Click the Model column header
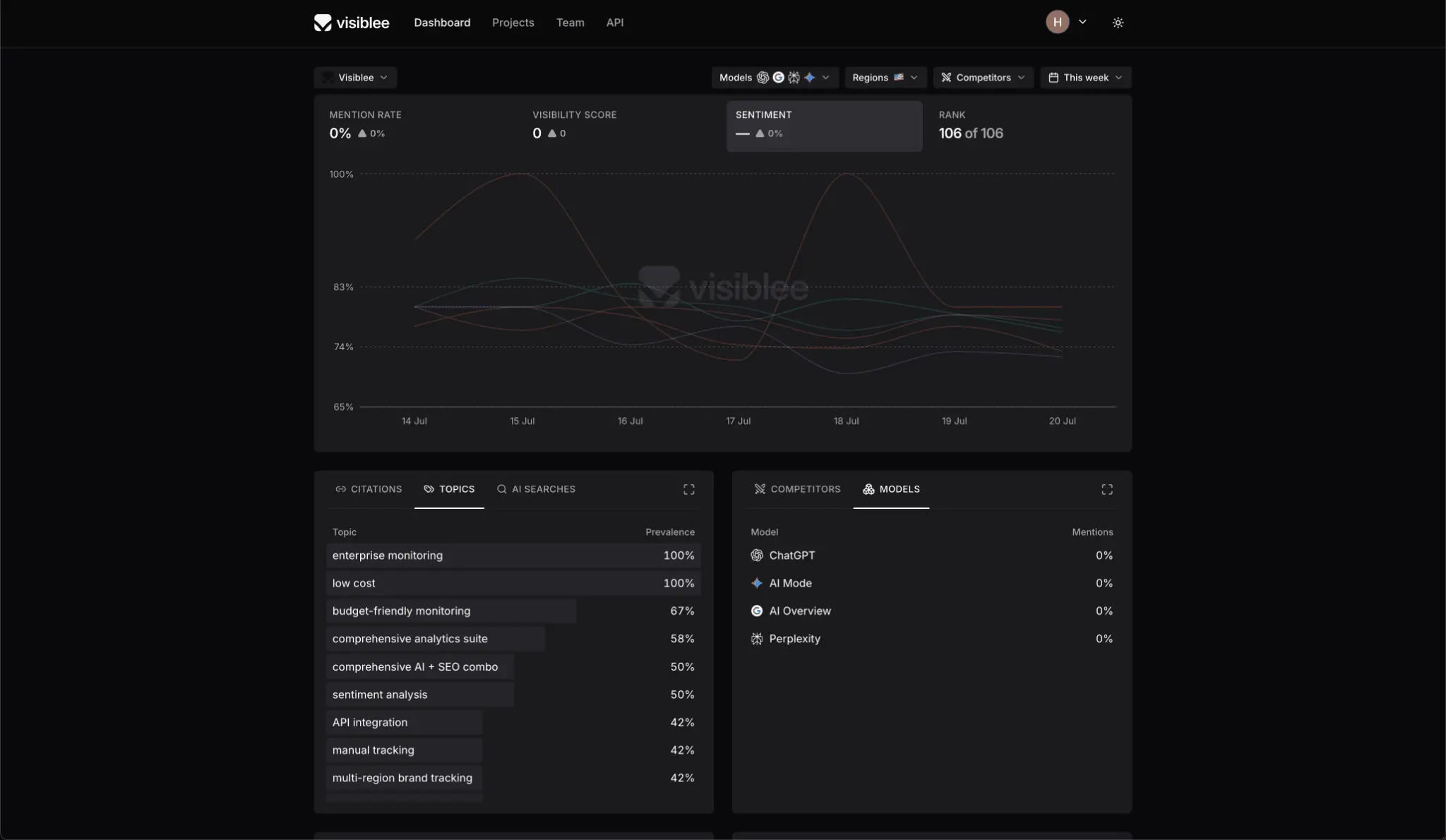 [x=764, y=532]
